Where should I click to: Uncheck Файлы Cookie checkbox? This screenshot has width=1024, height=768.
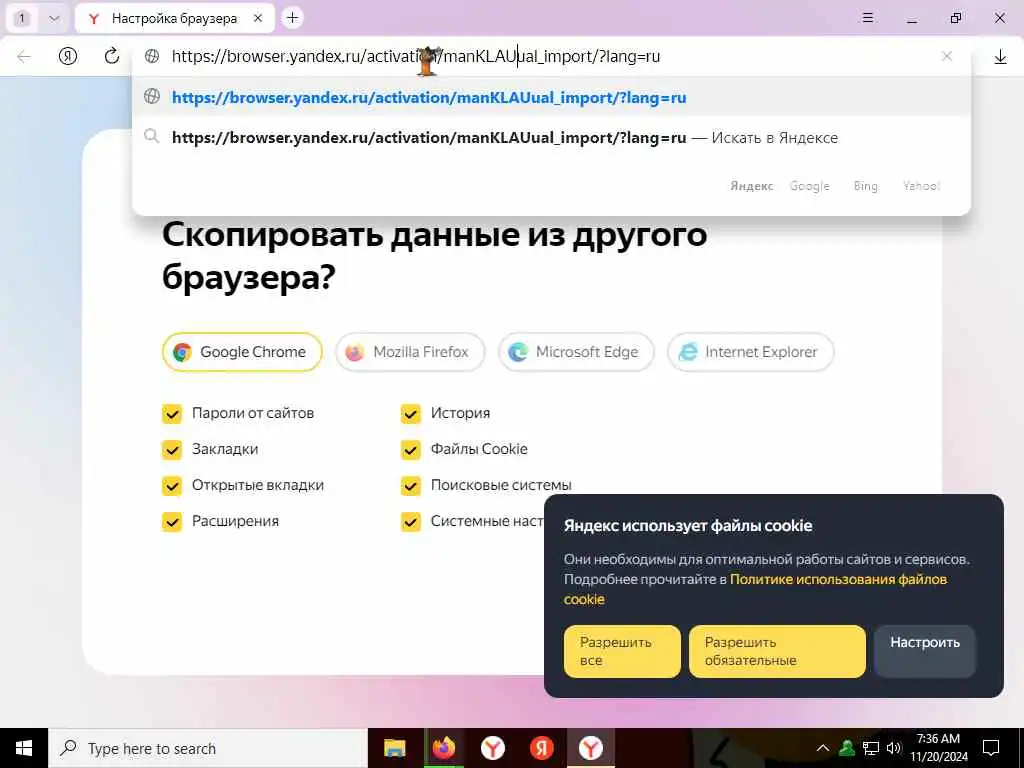(x=411, y=449)
